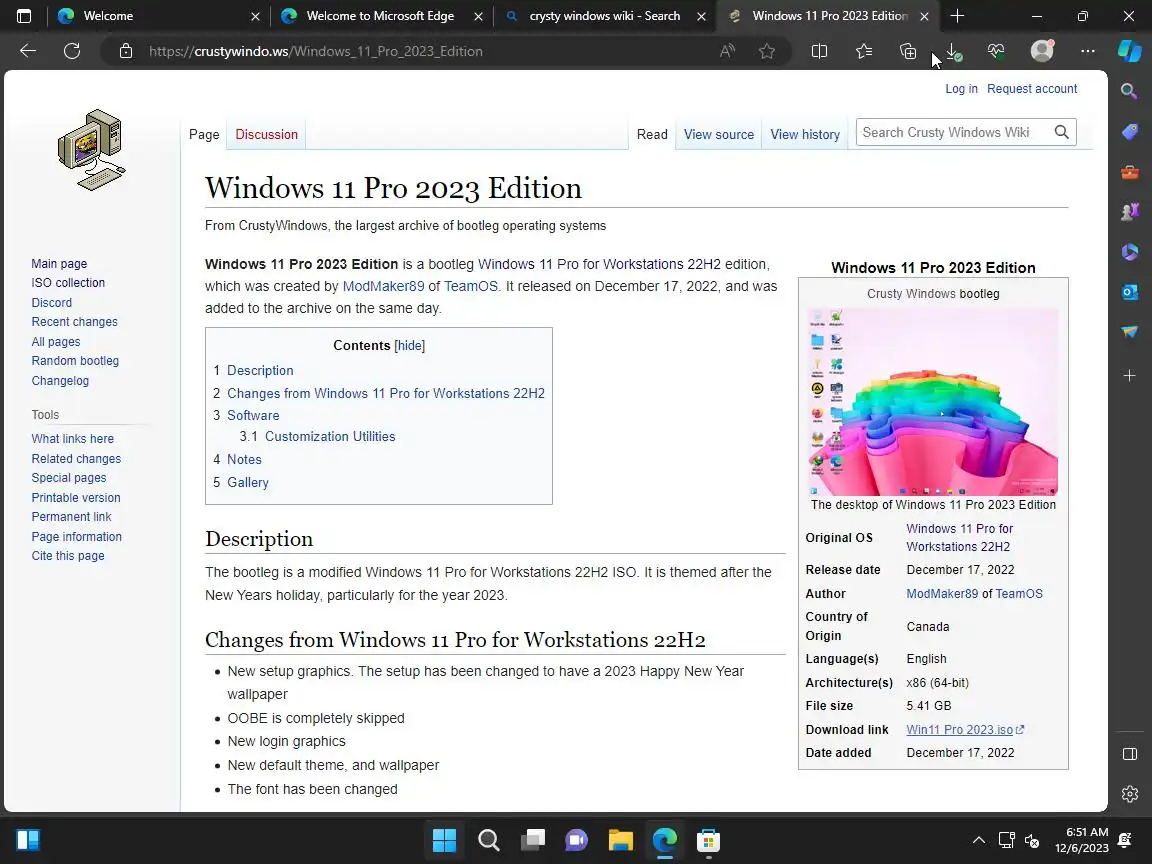
Task: Click the Log in link
Action: click(x=961, y=88)
